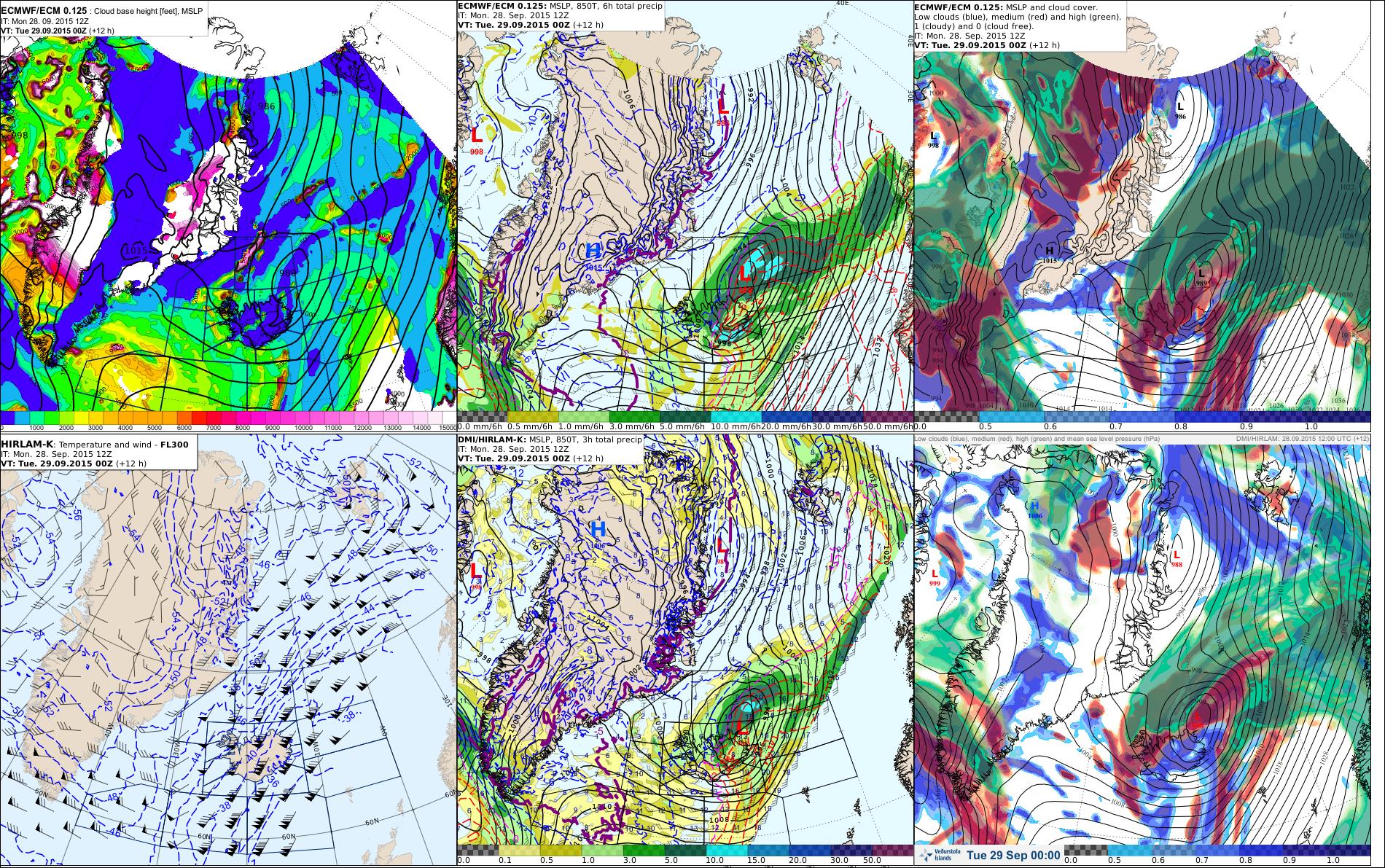Image resolution: width=1385 pixels, height=868 pixels.
Task: Select the '1 (cloudy) and 0 (cloud free).' text
Action: coord(975,26)
